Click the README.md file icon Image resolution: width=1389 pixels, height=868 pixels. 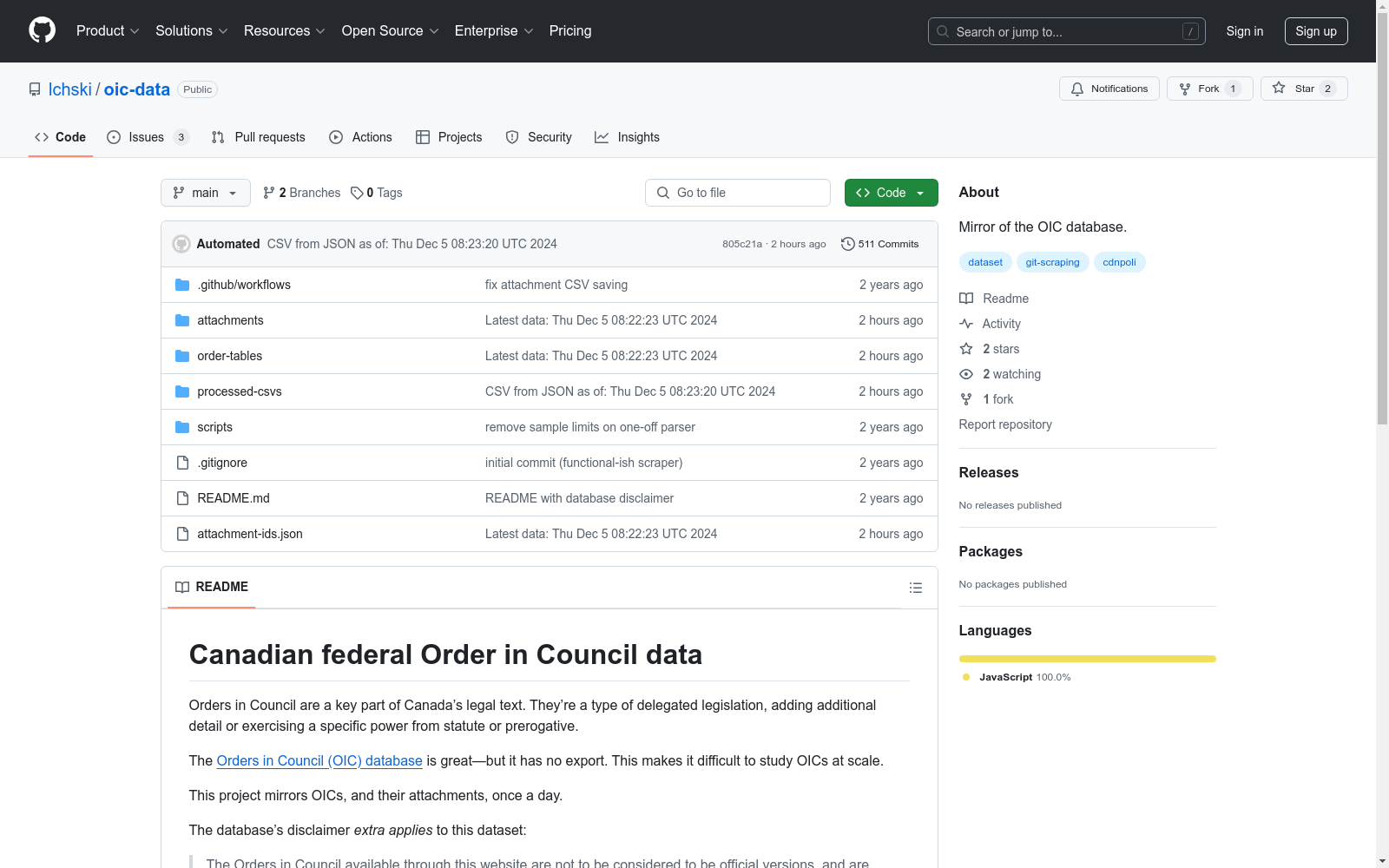pos(182,498)
